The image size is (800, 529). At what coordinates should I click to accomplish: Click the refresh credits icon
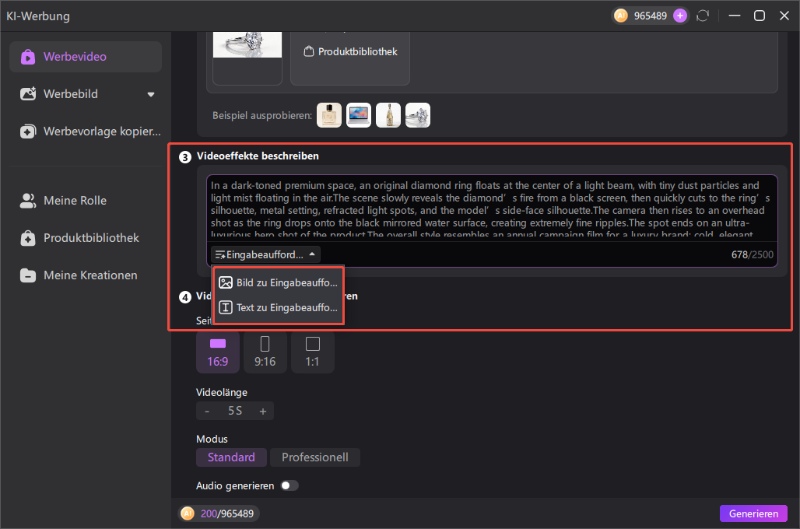703,16
